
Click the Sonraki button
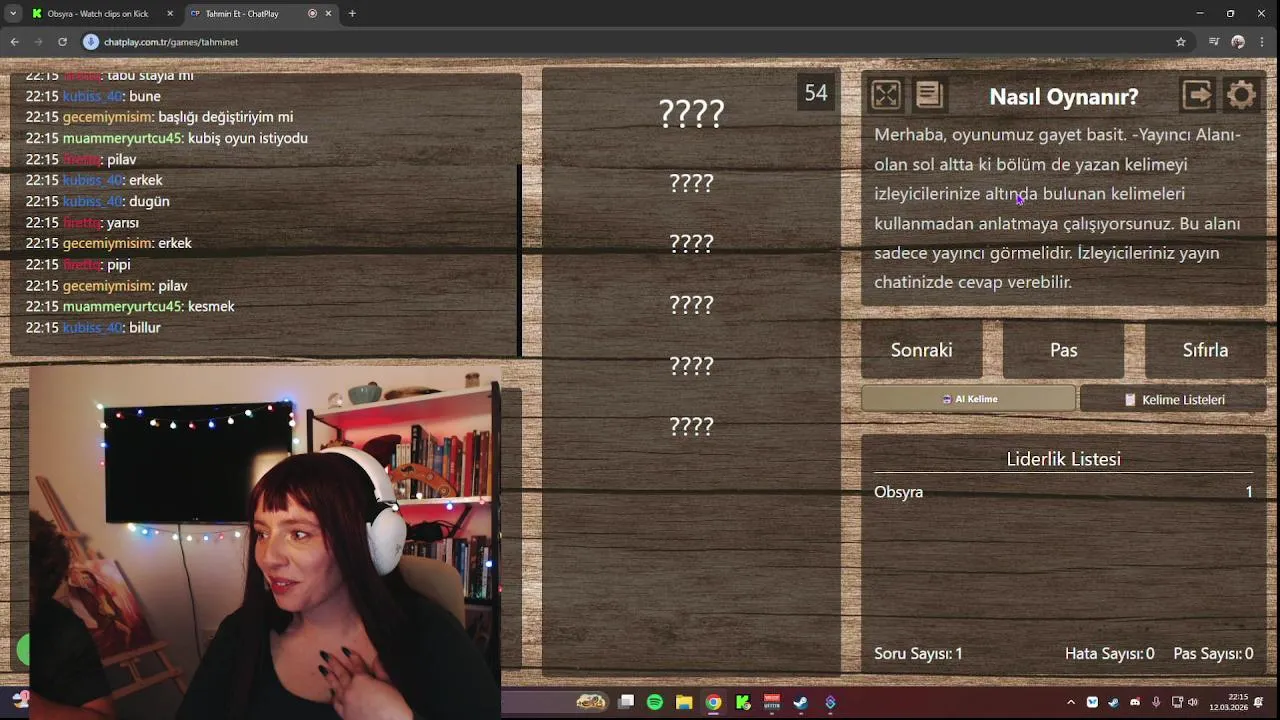tap(921, 350)
